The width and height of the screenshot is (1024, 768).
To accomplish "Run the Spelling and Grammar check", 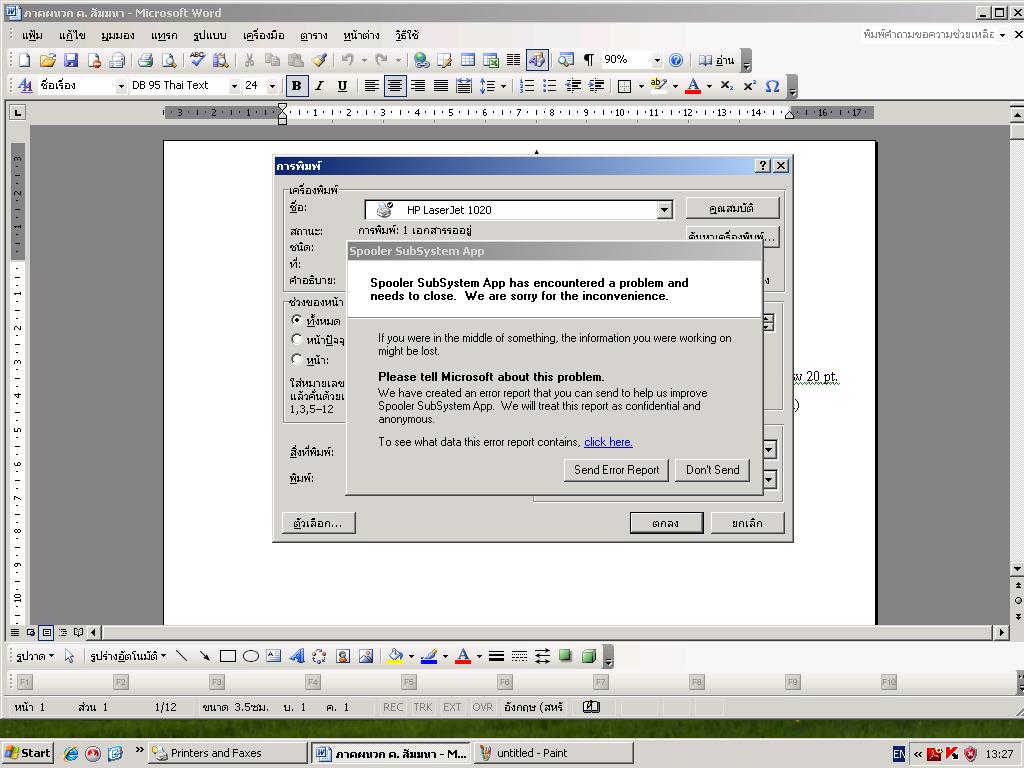I will click(197, 60).
